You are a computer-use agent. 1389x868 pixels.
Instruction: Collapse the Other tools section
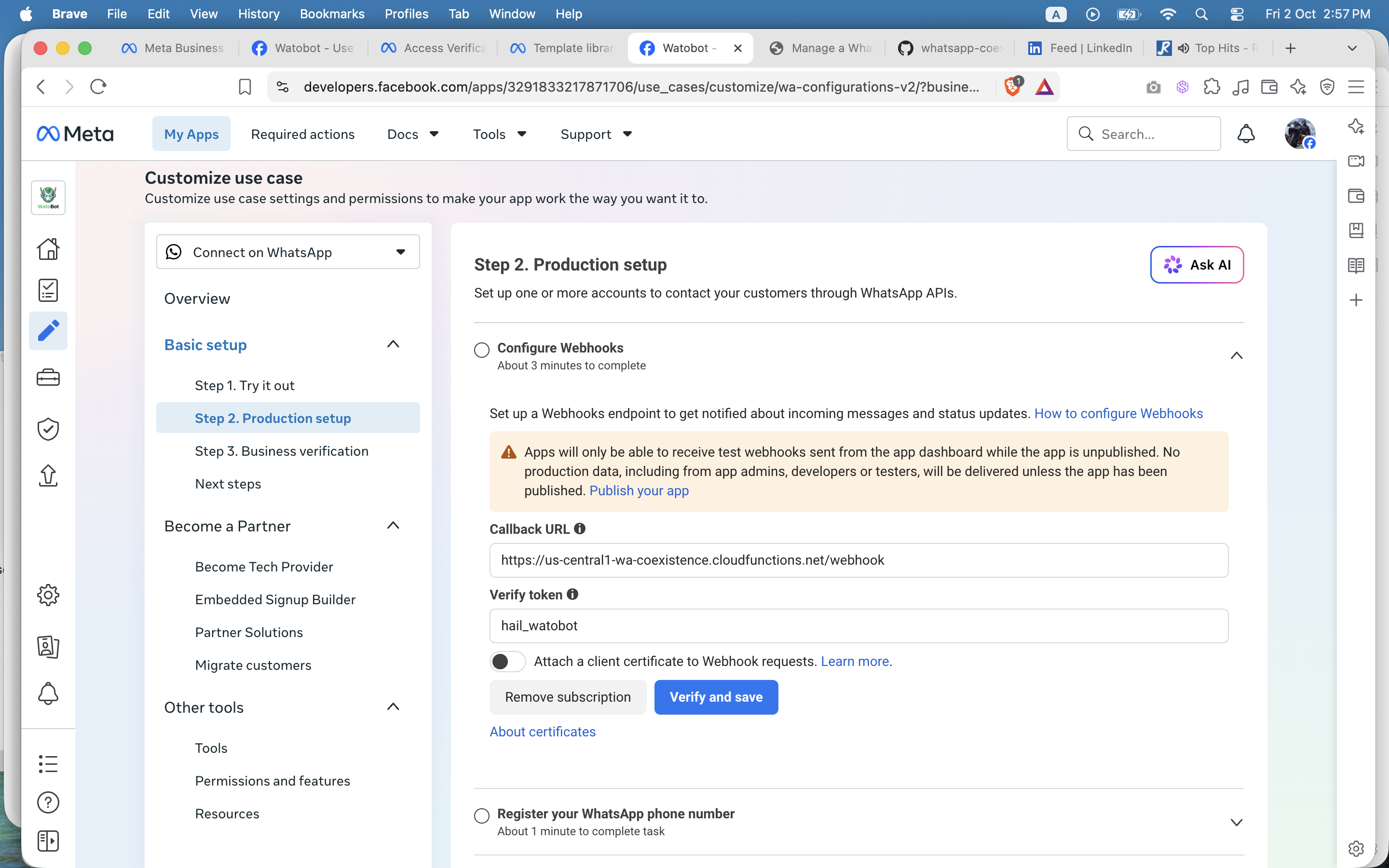pos(393,707)
